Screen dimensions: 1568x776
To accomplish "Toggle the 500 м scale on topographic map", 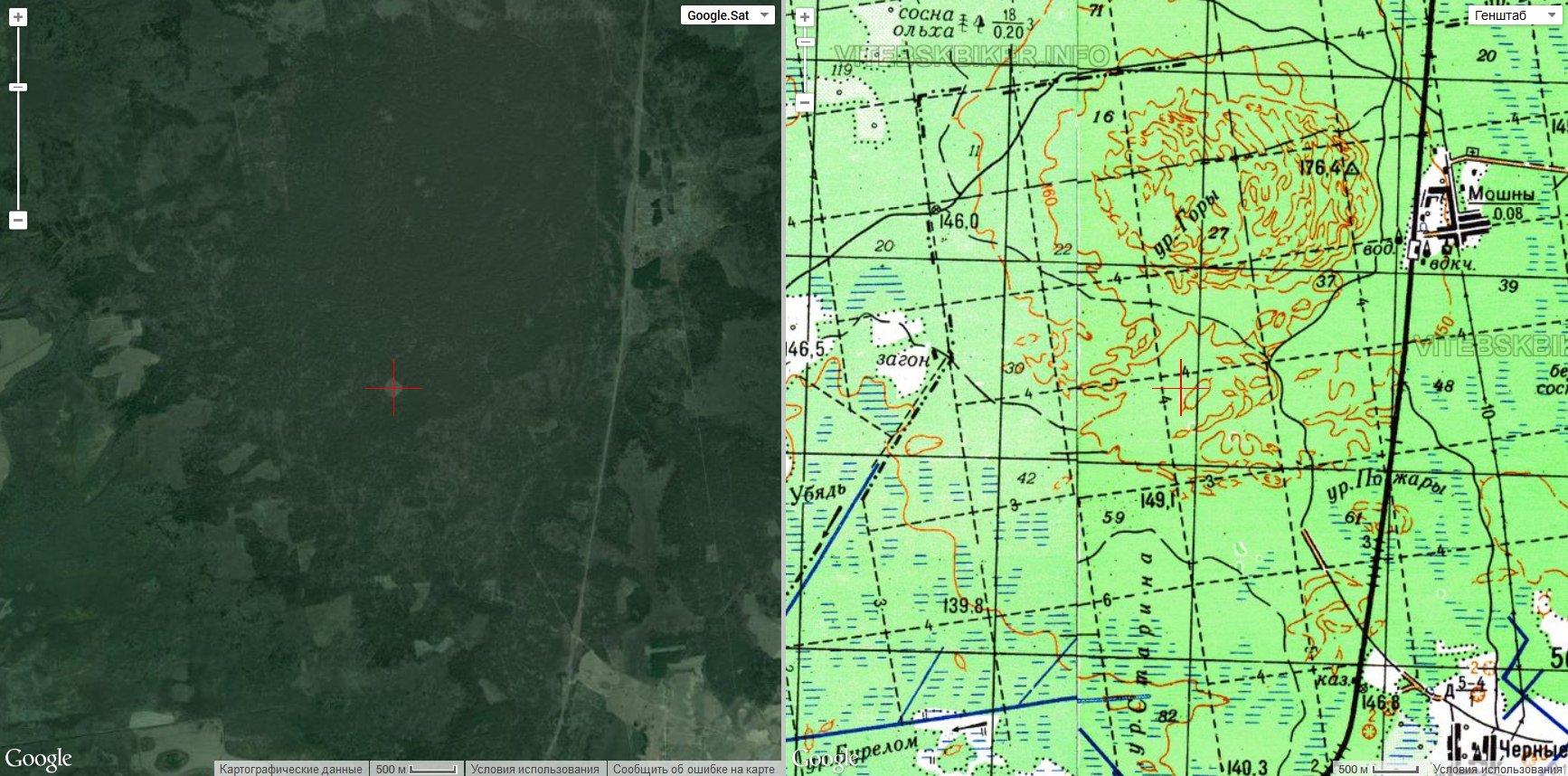I will 1376,769.
